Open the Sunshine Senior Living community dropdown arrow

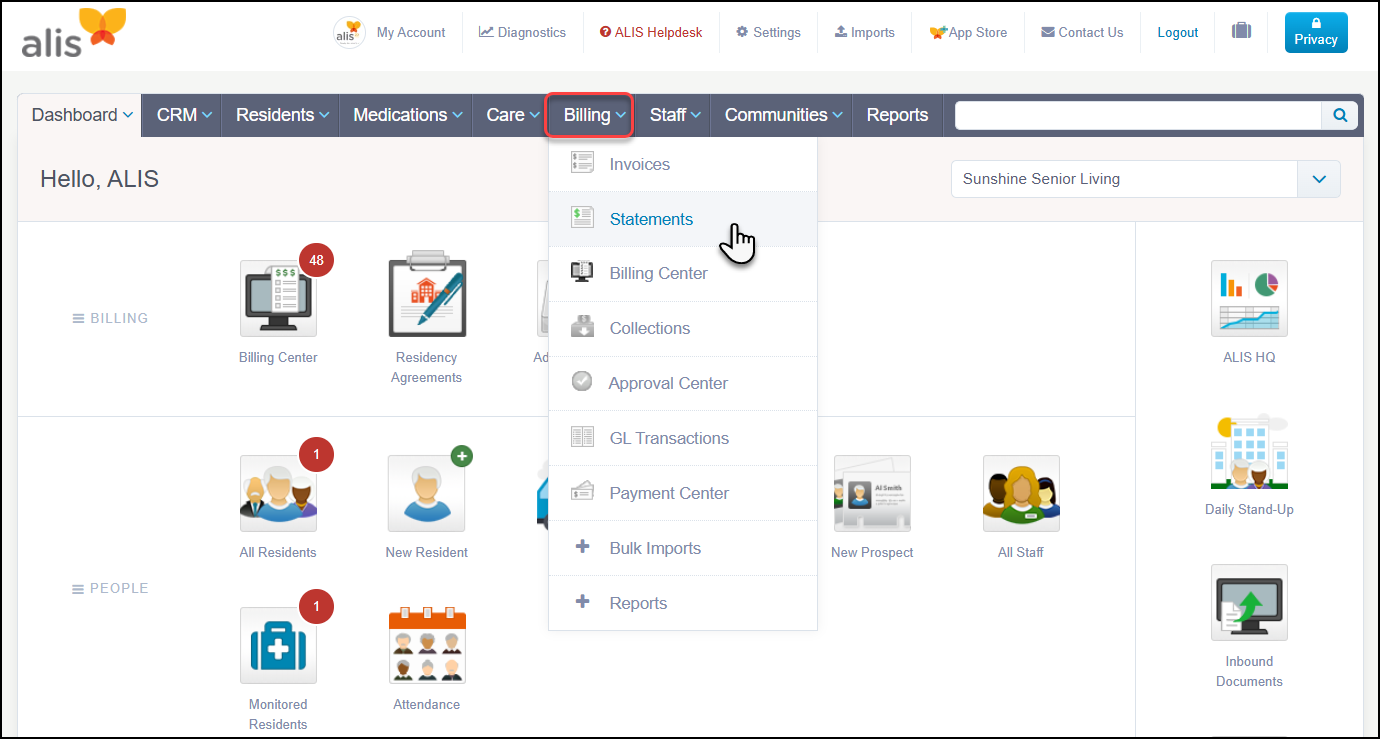(1319, 179)
